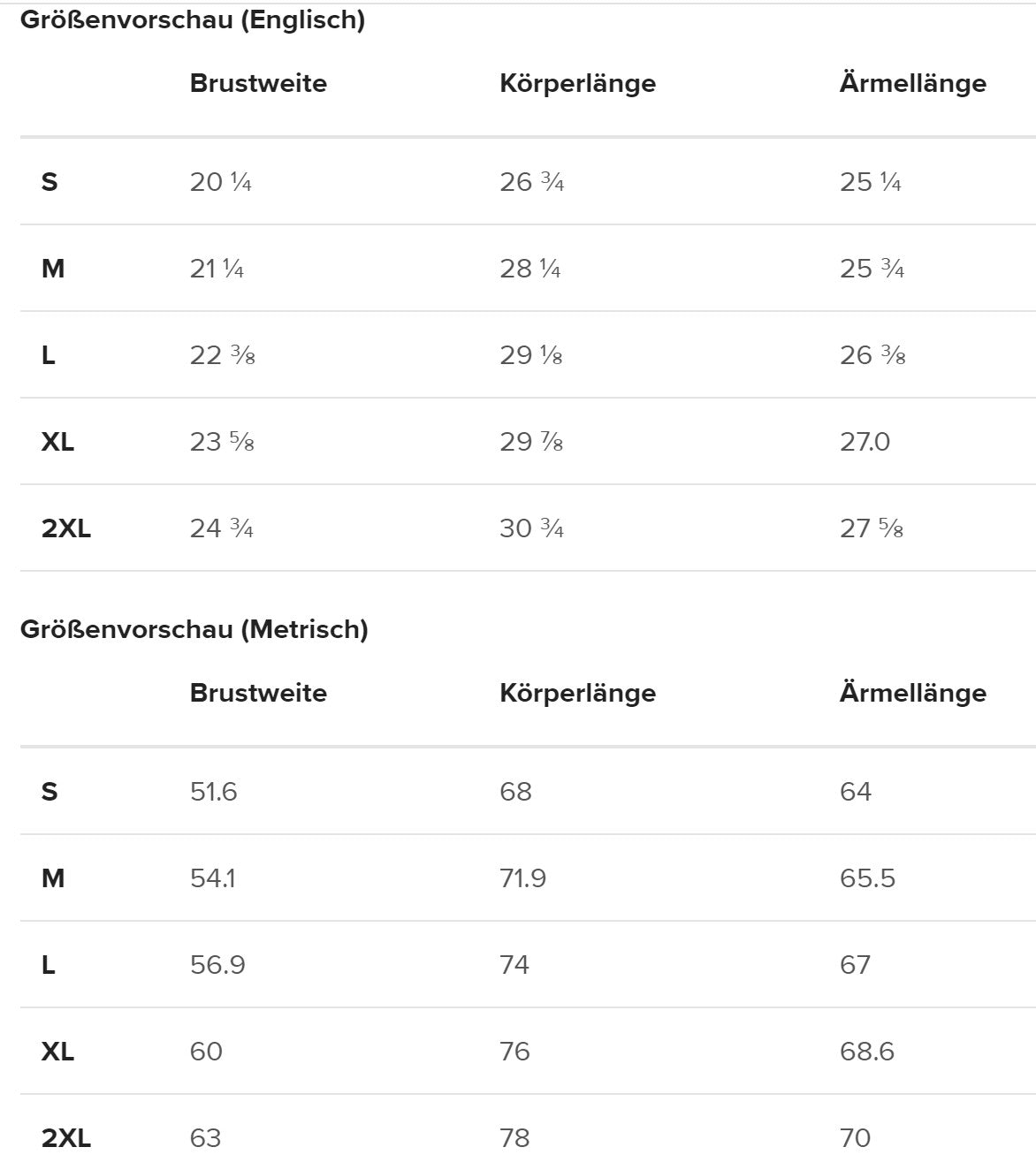The height and width of the screenshot is (1170, 1036).
Task: Click Ärmellänge header in the English table
Action: [912, 83]
